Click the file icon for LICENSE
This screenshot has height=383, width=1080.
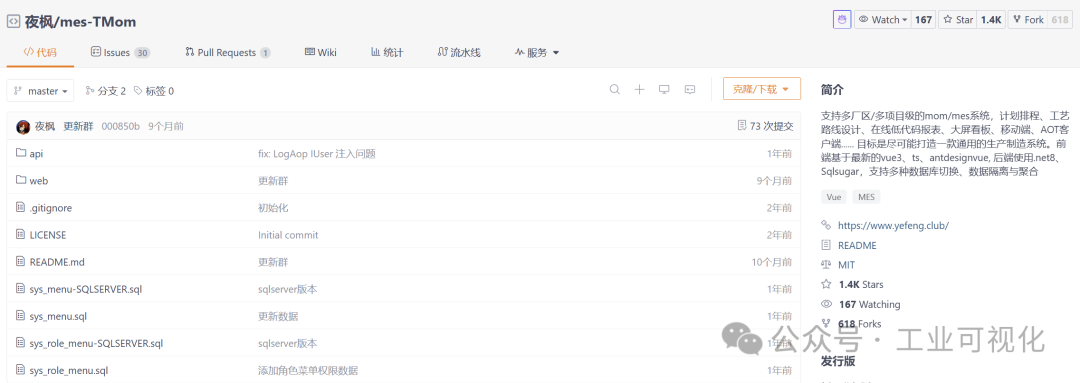[x=20, y=235]
